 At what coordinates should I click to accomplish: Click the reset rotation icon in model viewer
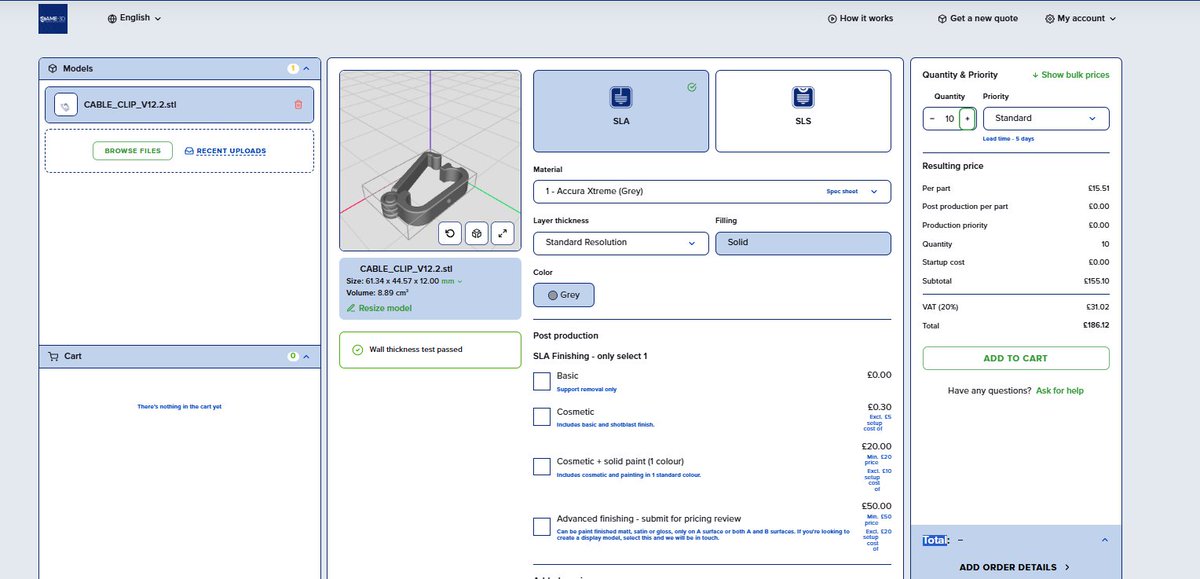click(x=451, y=233)
